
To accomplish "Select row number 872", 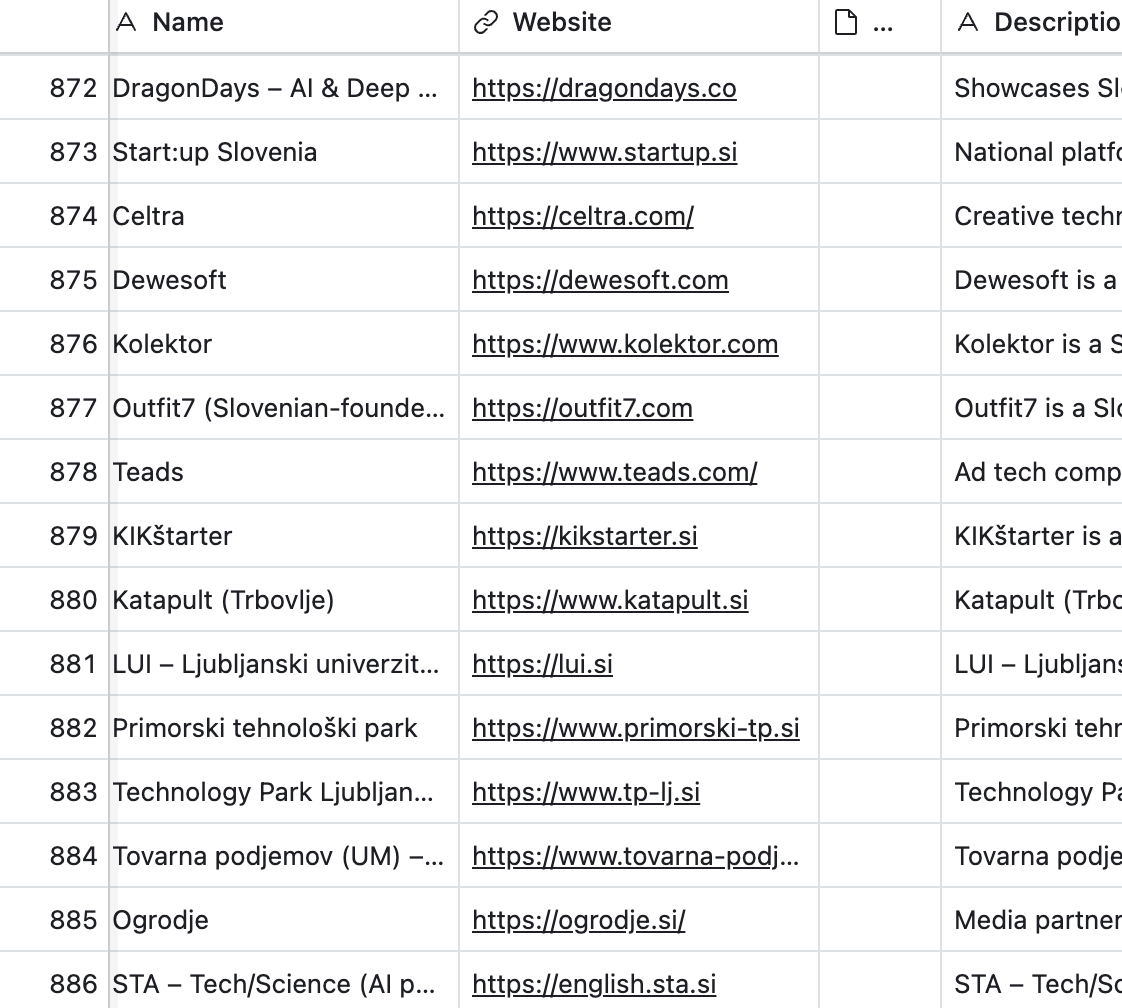I will [73, 88].
